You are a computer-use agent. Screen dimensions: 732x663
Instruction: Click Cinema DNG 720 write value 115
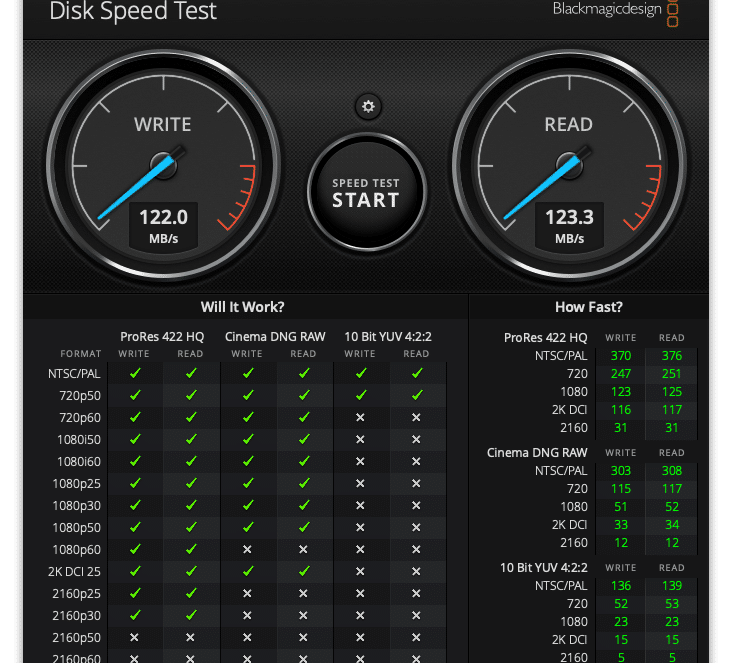click(621, 489)
